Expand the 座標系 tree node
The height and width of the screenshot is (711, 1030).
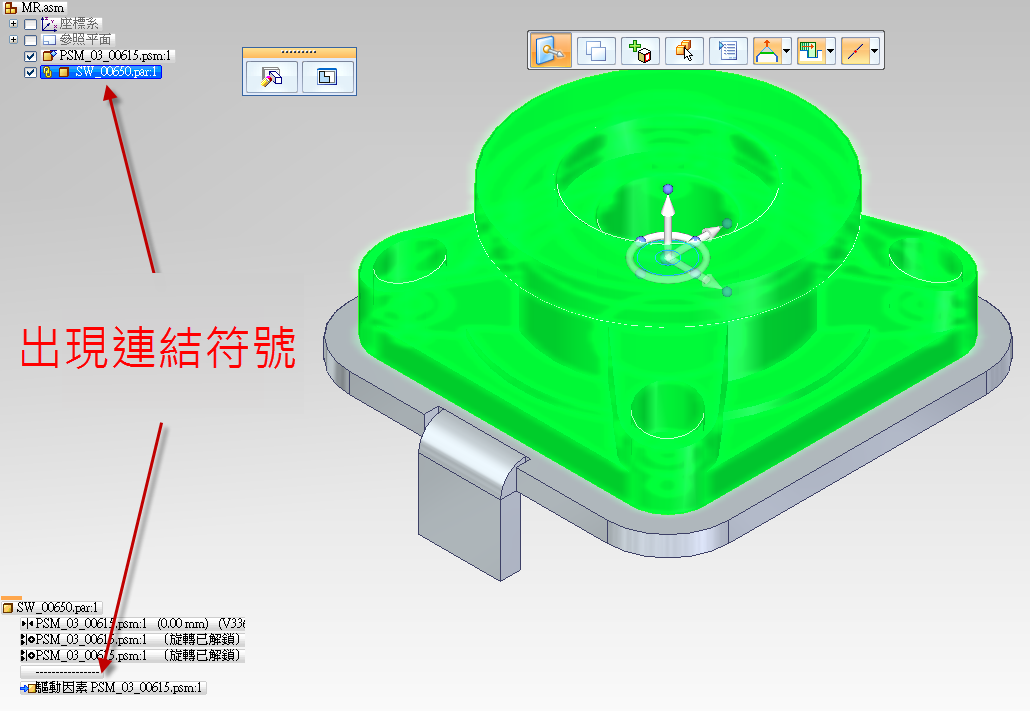pos(13,24)
